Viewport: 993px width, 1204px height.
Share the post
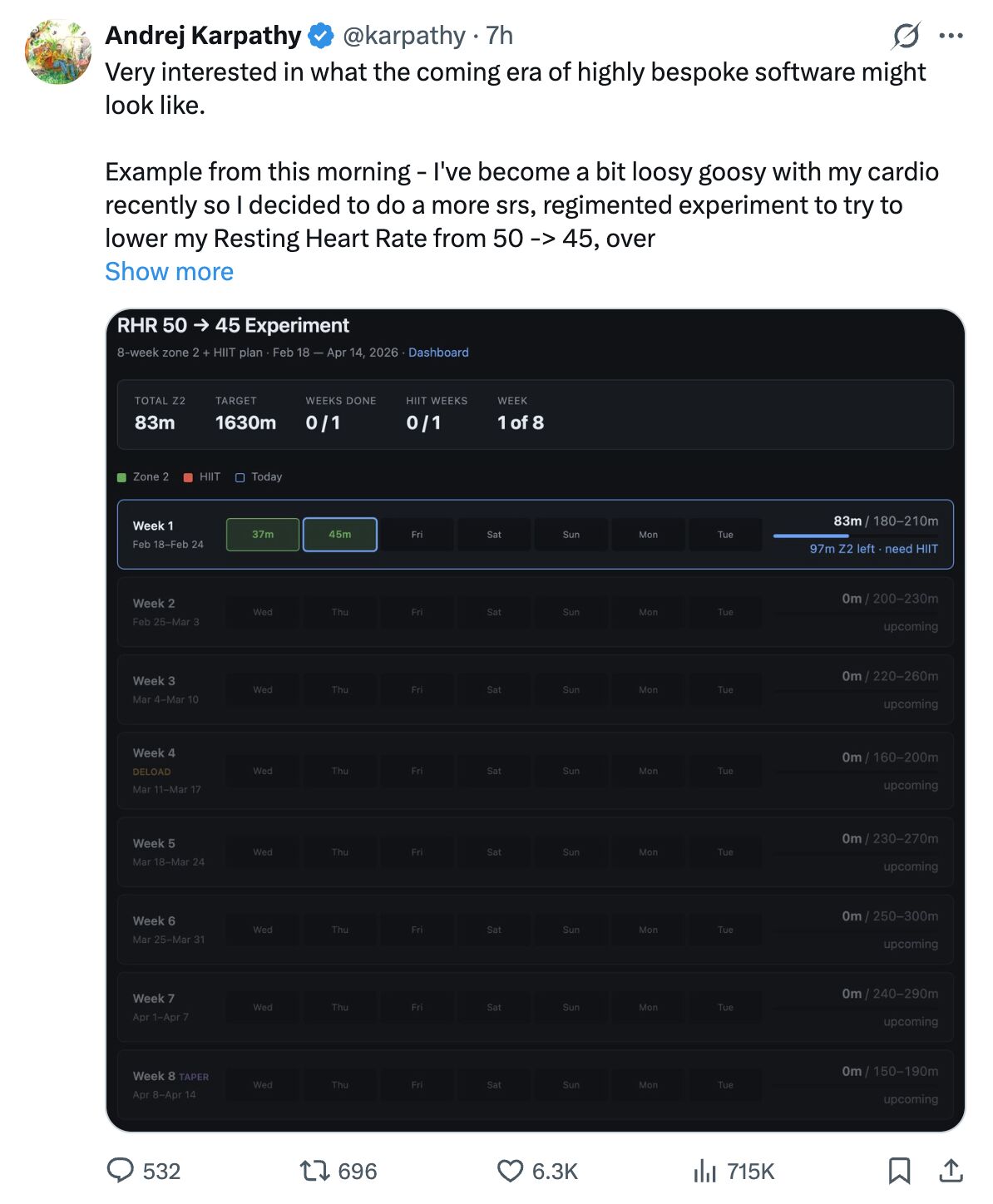click(951, 1169)
